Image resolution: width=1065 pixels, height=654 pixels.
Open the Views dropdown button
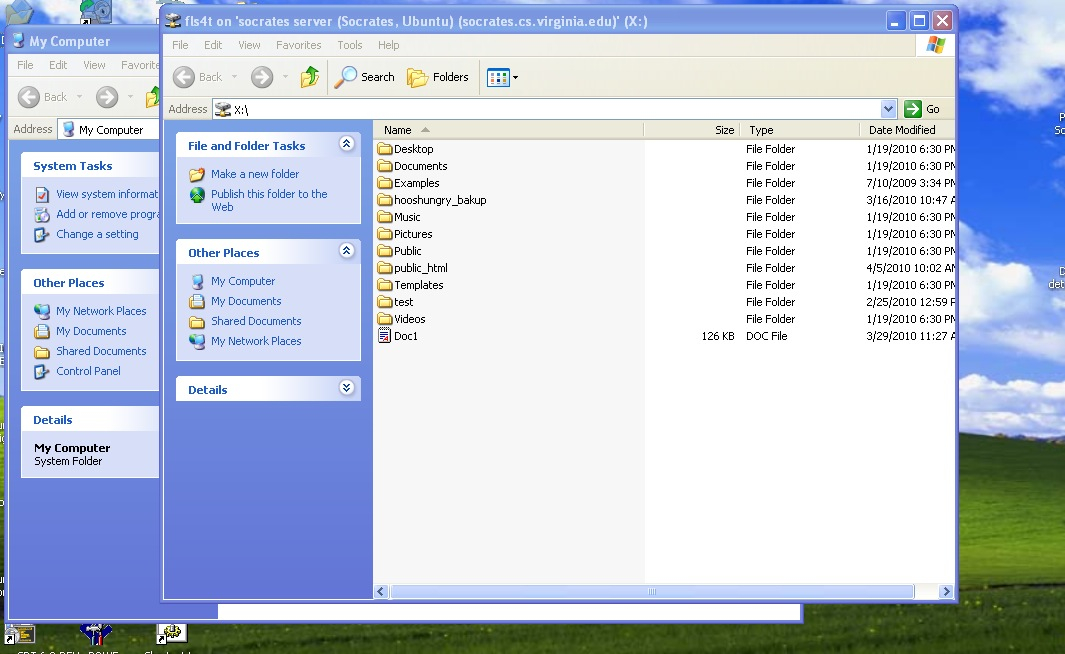click(502, 77)
